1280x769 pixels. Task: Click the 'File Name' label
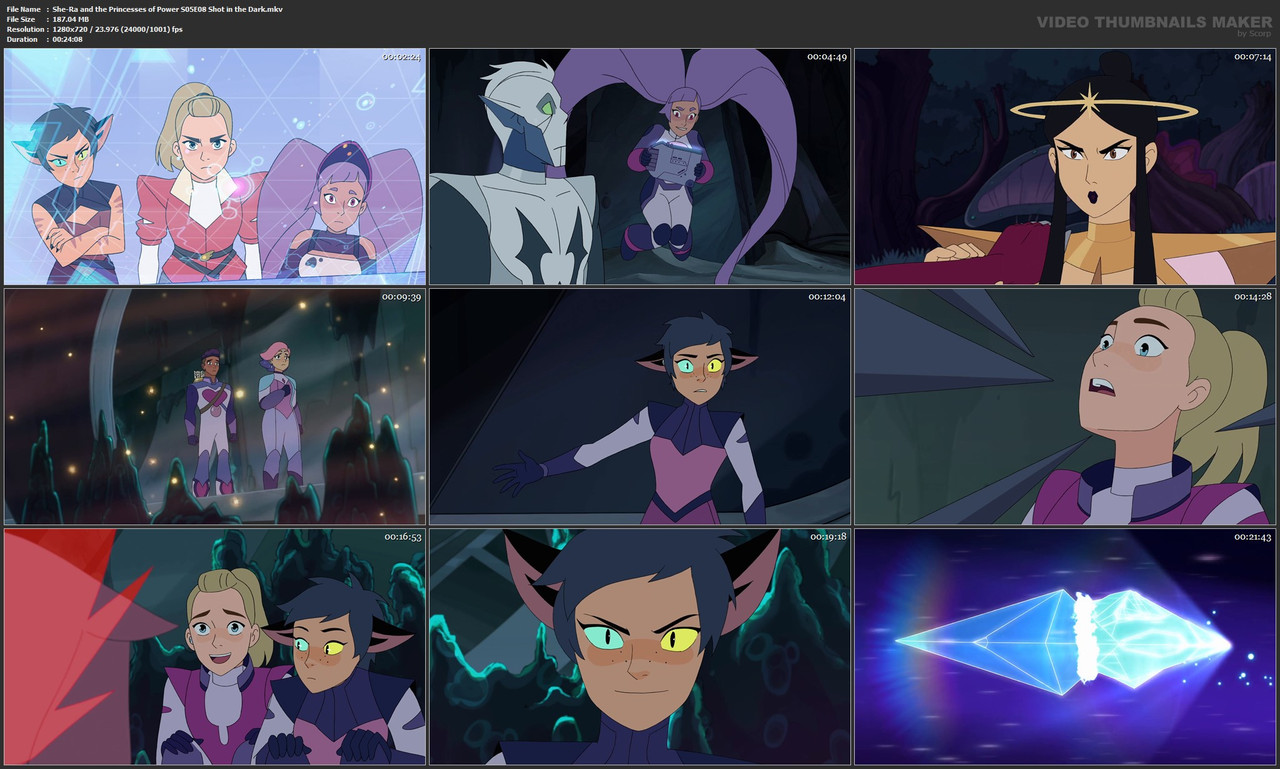tap(23, 9)
